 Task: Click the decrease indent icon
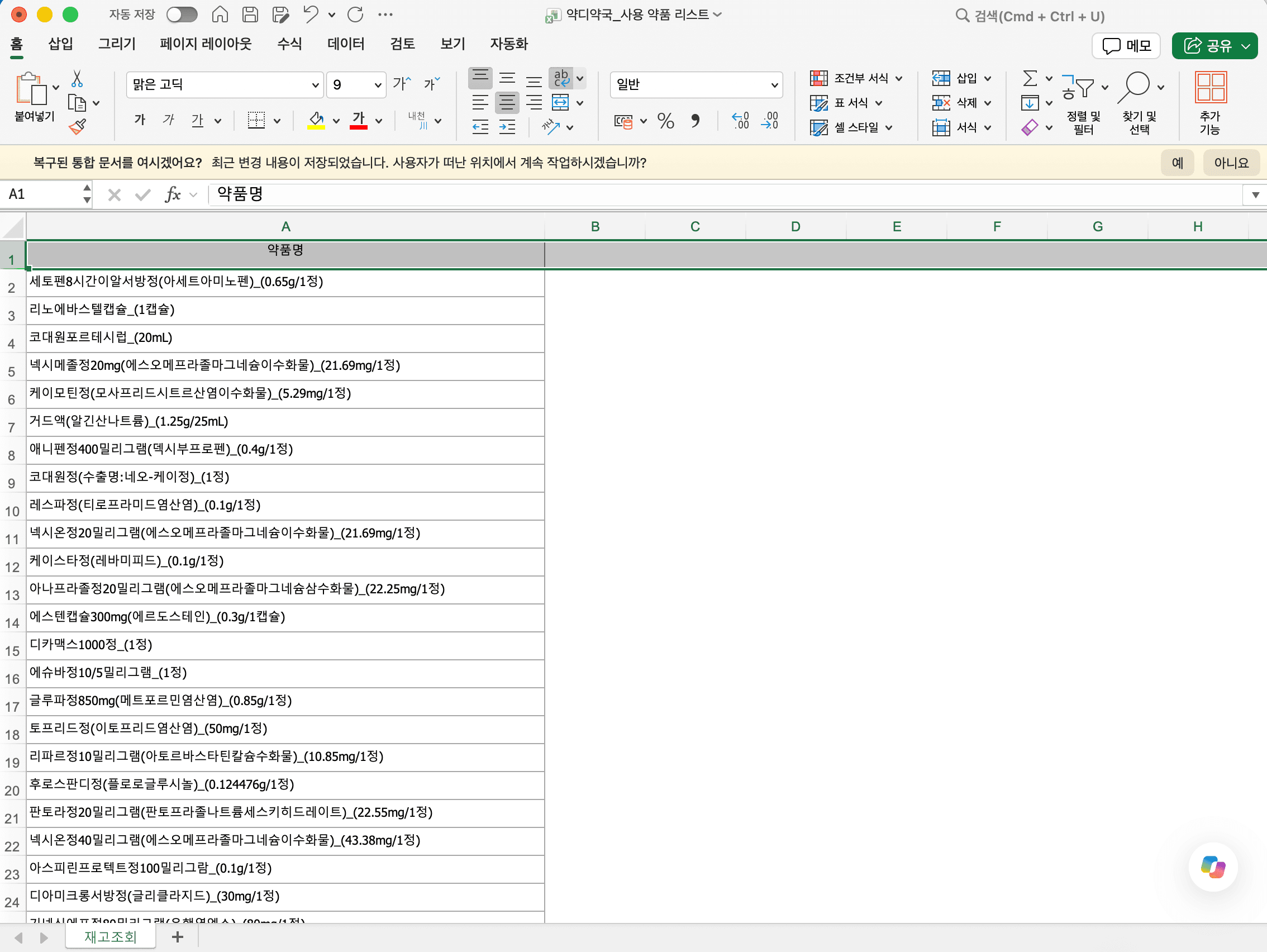coord(480,127)
